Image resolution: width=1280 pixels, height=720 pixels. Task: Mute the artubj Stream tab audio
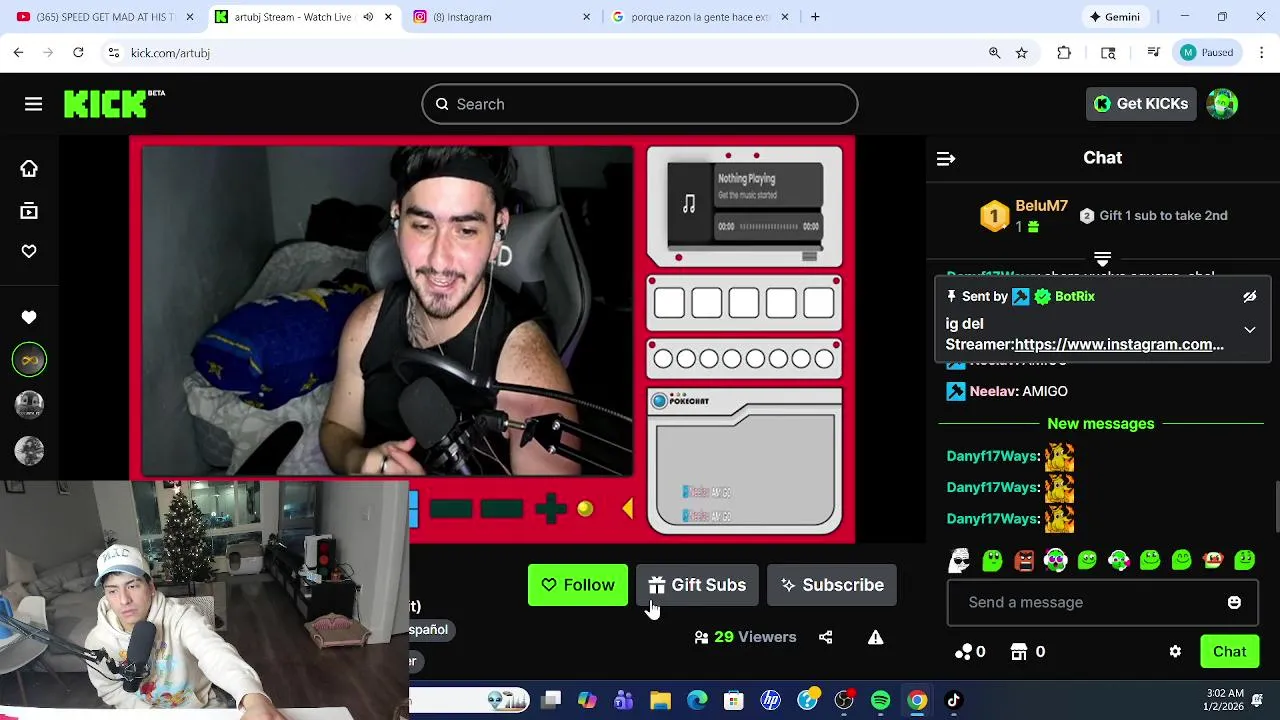coord(368,17)
